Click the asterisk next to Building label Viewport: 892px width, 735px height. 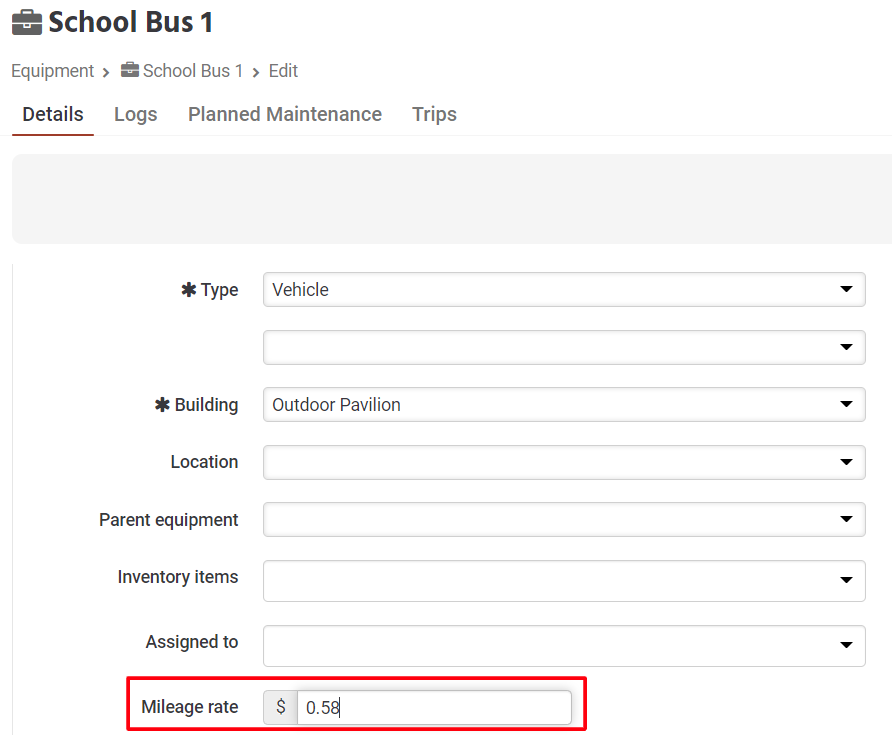pyautogui.click(x=162, y=405)
